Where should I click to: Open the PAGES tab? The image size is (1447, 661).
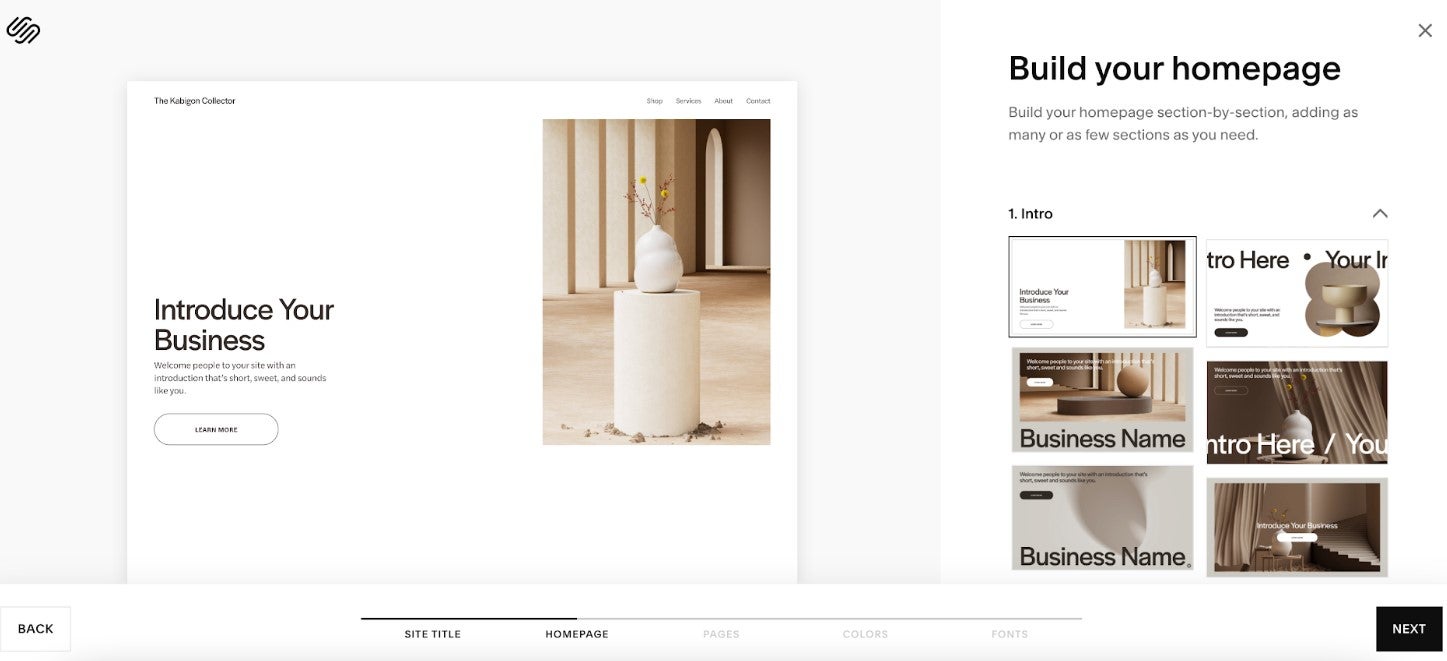point(721,633)
